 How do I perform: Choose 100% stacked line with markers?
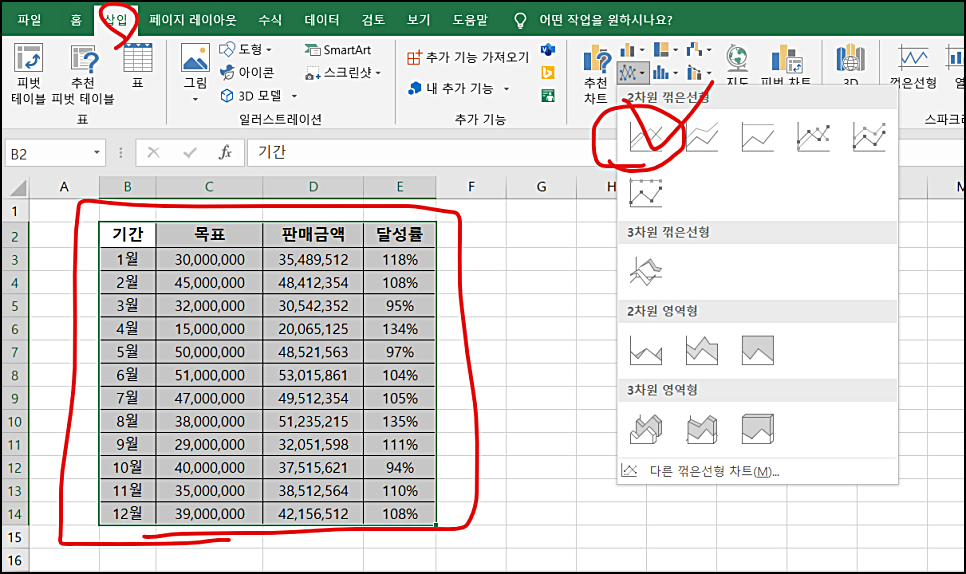[646, 192]
